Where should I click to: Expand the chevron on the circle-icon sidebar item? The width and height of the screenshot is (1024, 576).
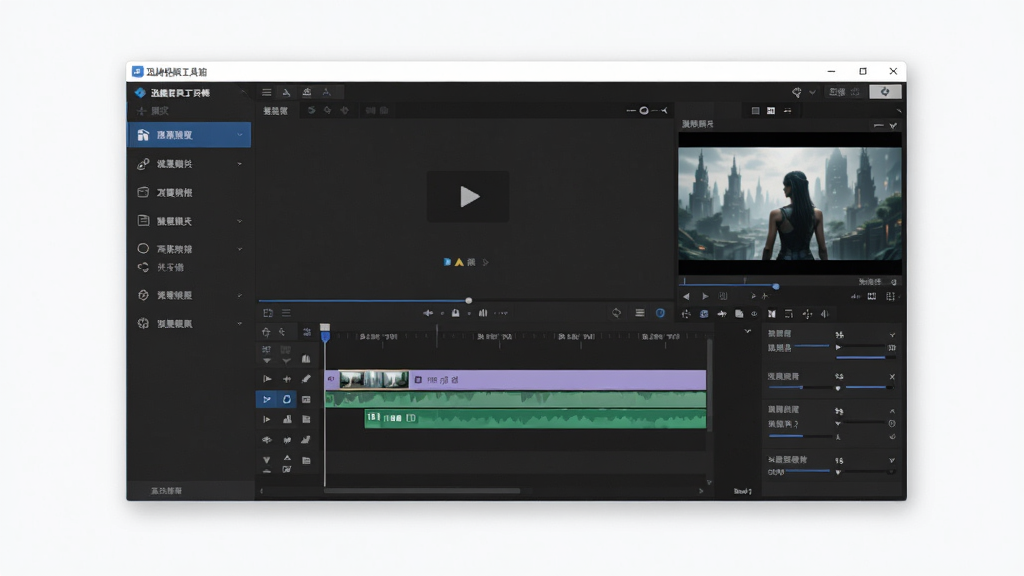(240, 249)
